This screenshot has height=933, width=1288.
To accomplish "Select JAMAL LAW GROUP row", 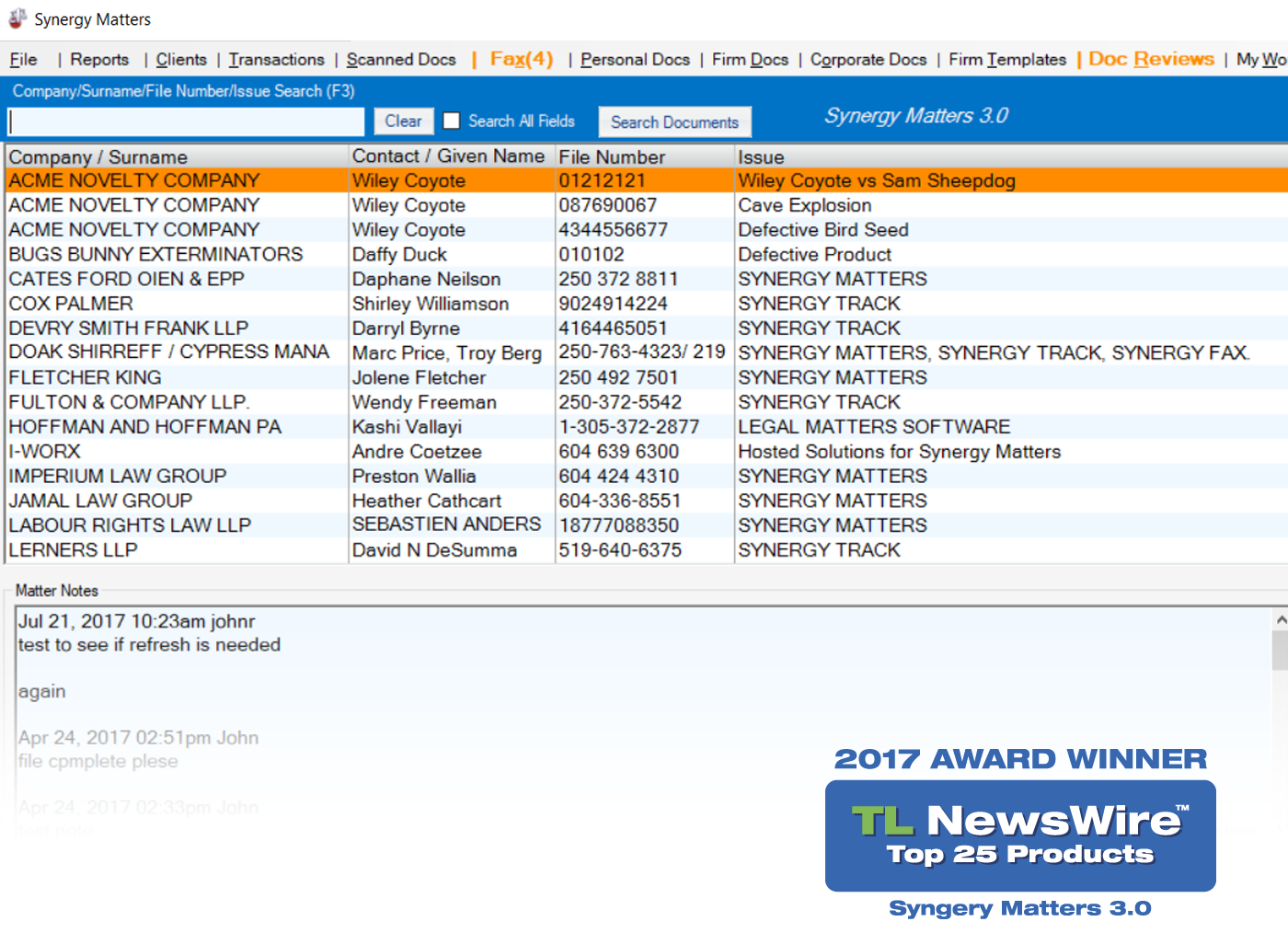I will [x=647, y=501].
